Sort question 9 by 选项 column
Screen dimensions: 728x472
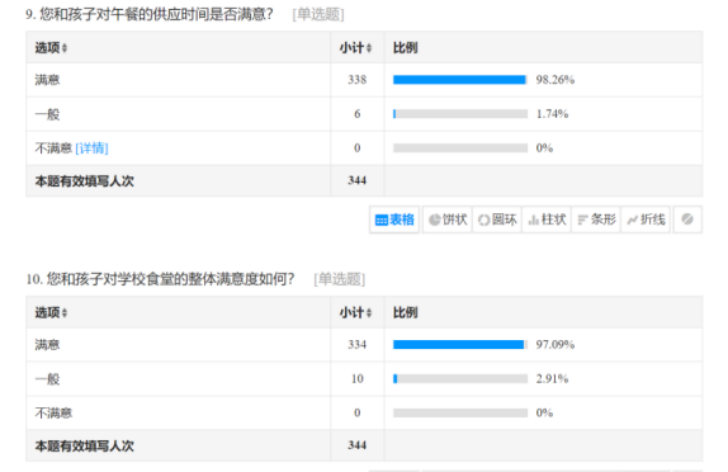51,48
